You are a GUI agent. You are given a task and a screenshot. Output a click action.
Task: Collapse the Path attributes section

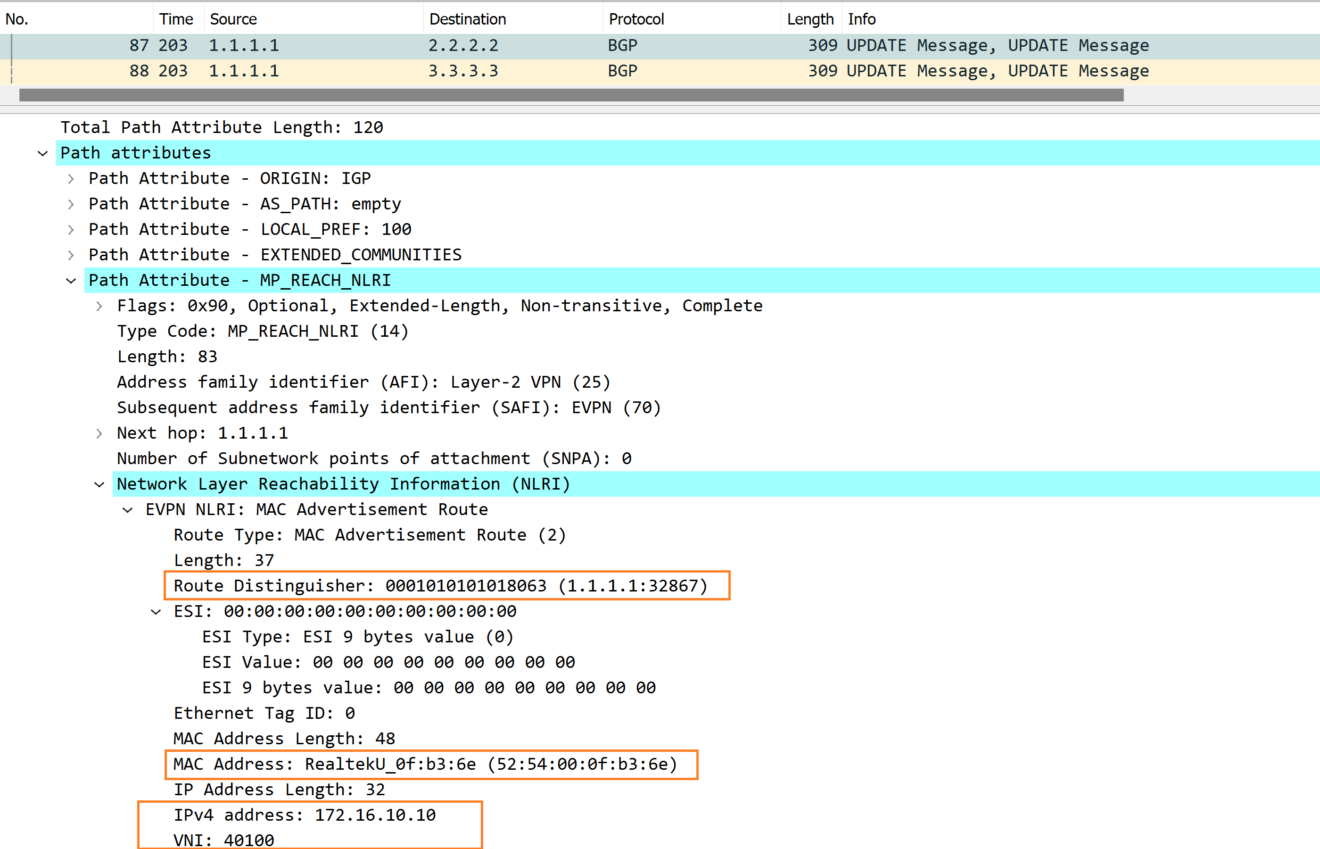pos(42,152)
